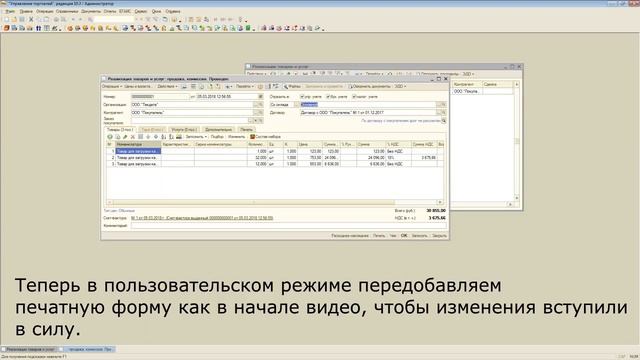Screen dimensions: 640x360
Task: Sort goods table ascending
Action: (x=164, y=137)
